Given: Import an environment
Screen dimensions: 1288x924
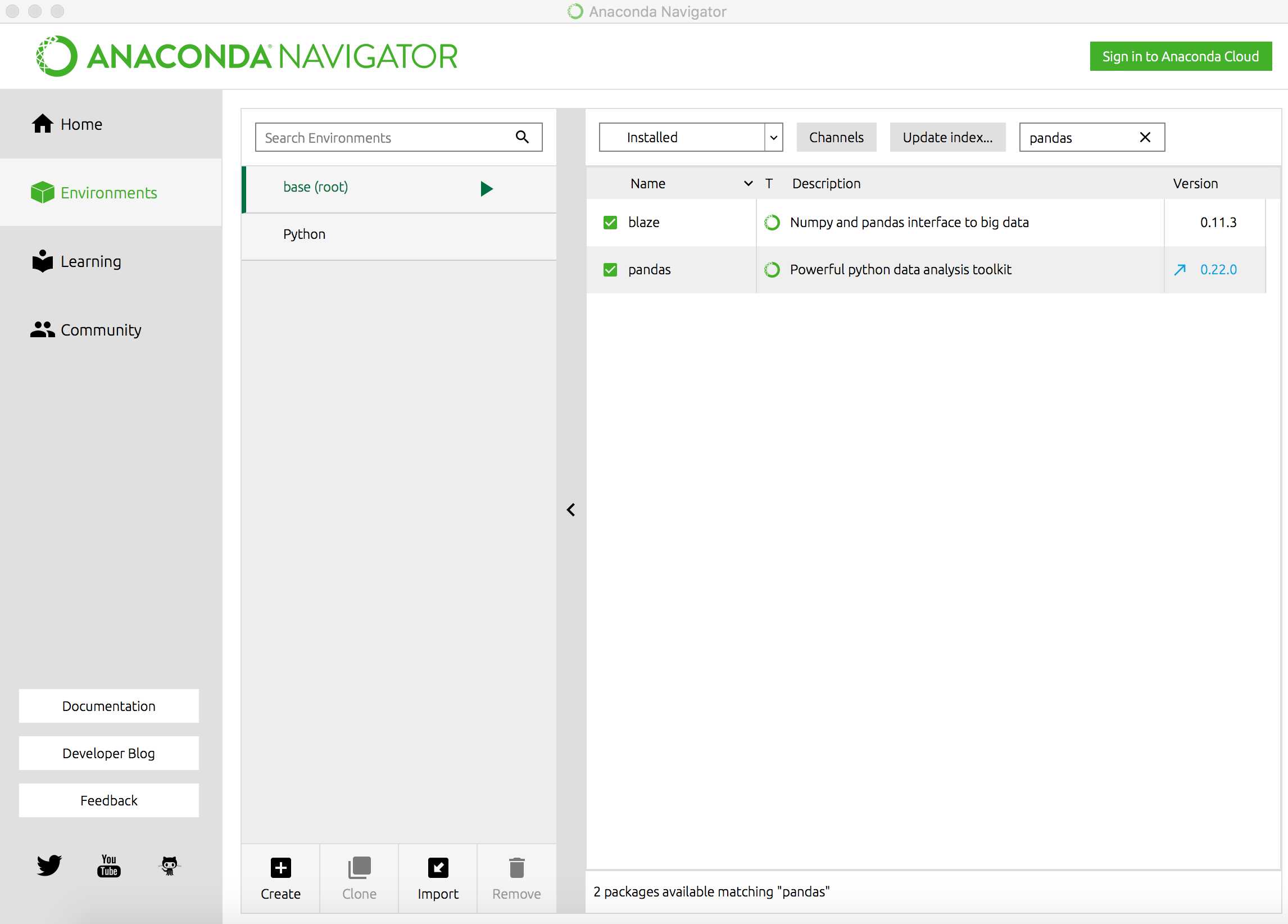Looking at the screenshot, I should [x=438, y=878].
